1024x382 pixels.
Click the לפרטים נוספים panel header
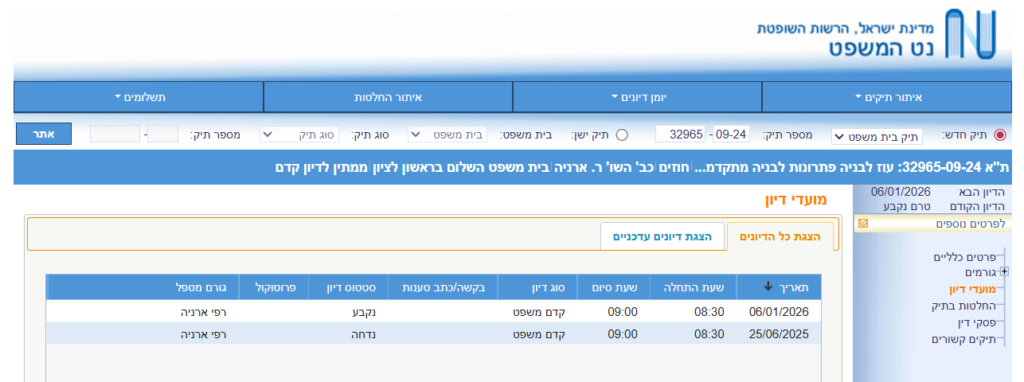[932, 224]
